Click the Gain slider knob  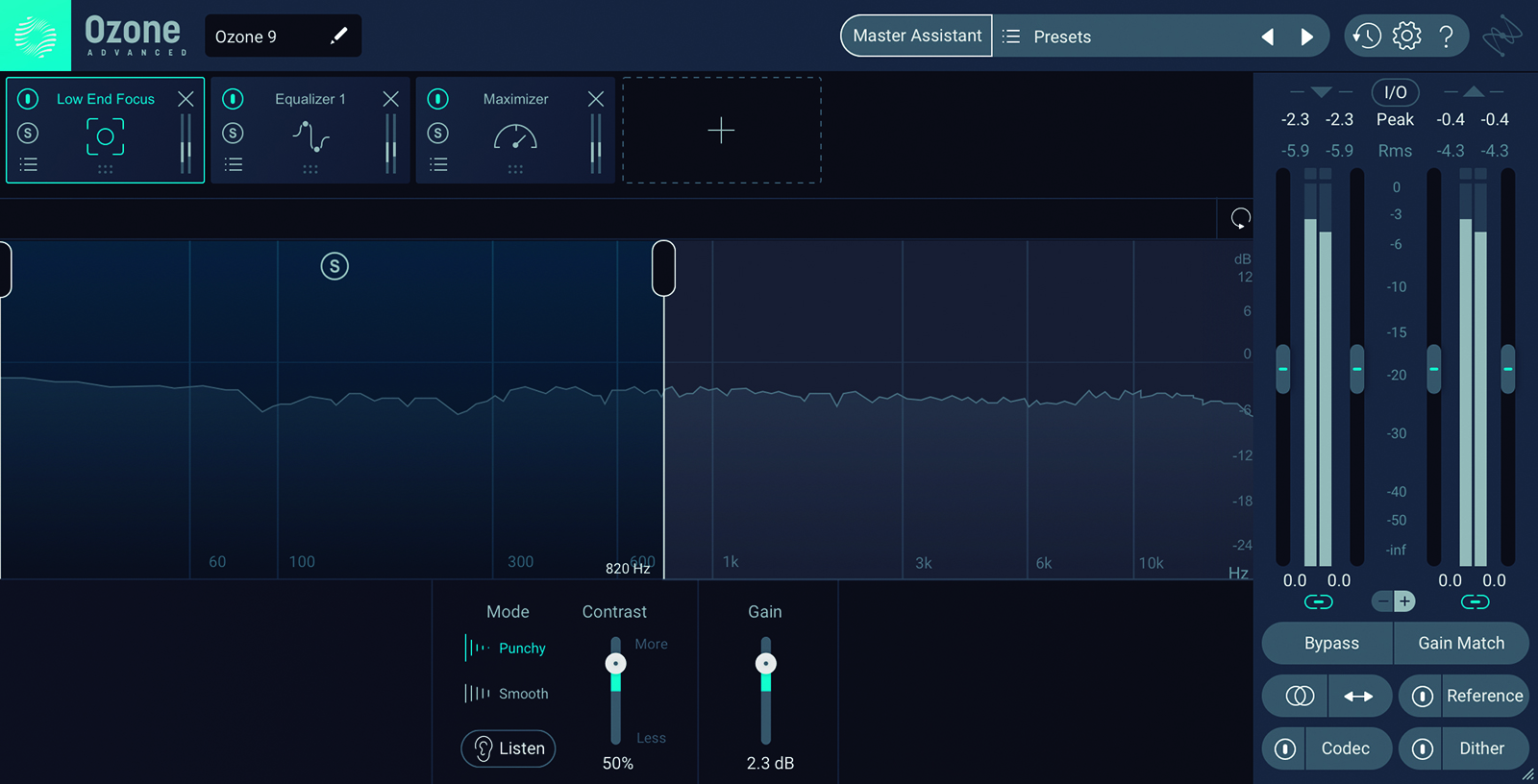click(x=765, y=663)
